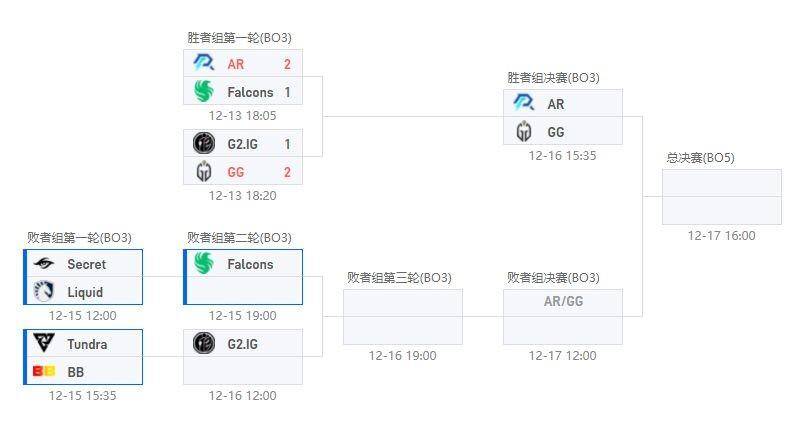
Task: Open the Tundra team logo
Action: click(43, 344)
